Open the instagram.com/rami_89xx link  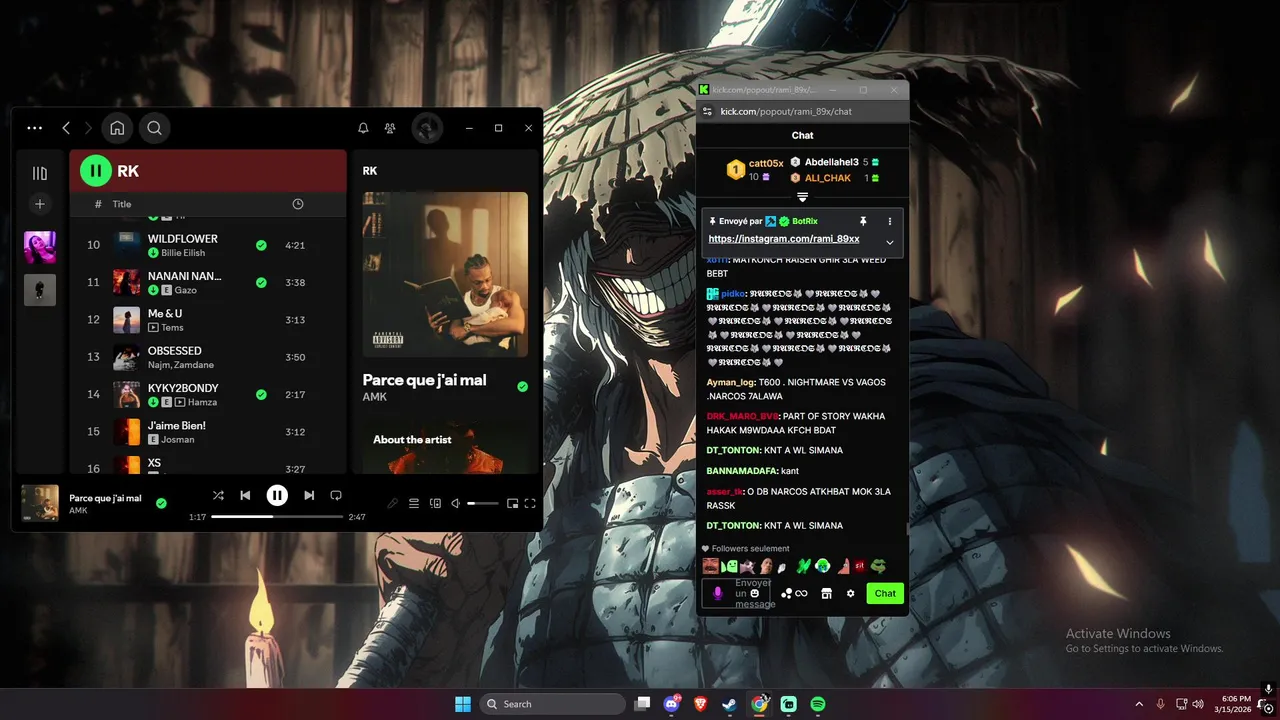click(x=784, y=239)
